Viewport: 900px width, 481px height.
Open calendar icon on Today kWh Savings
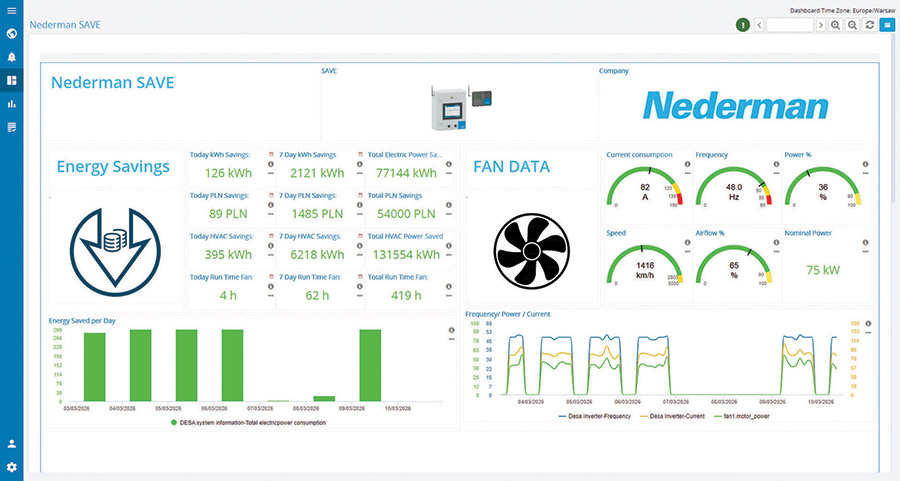[271, 154]
